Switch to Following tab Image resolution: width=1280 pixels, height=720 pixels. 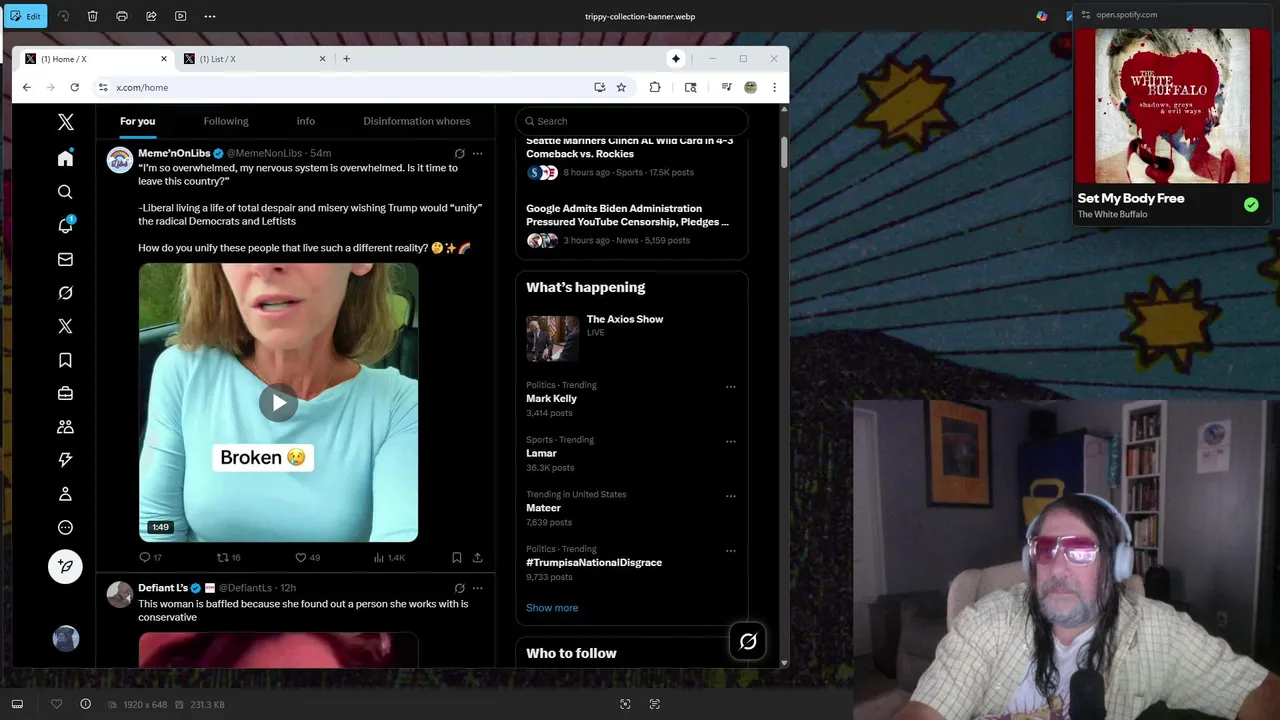[226, 121]
